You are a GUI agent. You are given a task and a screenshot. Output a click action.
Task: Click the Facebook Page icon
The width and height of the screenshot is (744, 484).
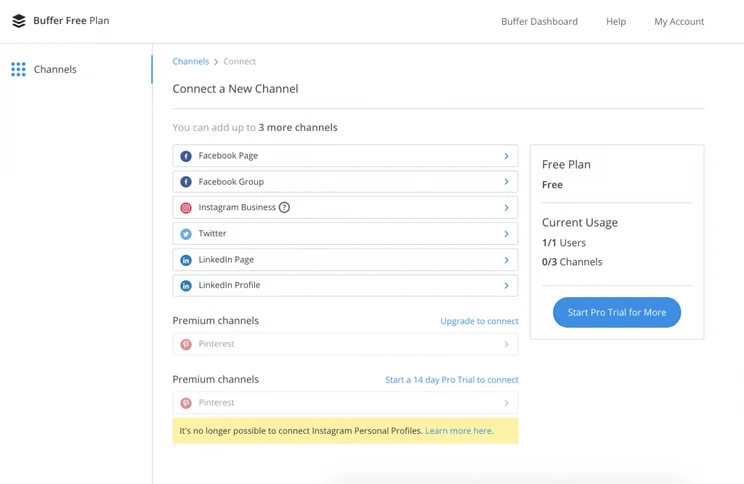tap(186, 156)
